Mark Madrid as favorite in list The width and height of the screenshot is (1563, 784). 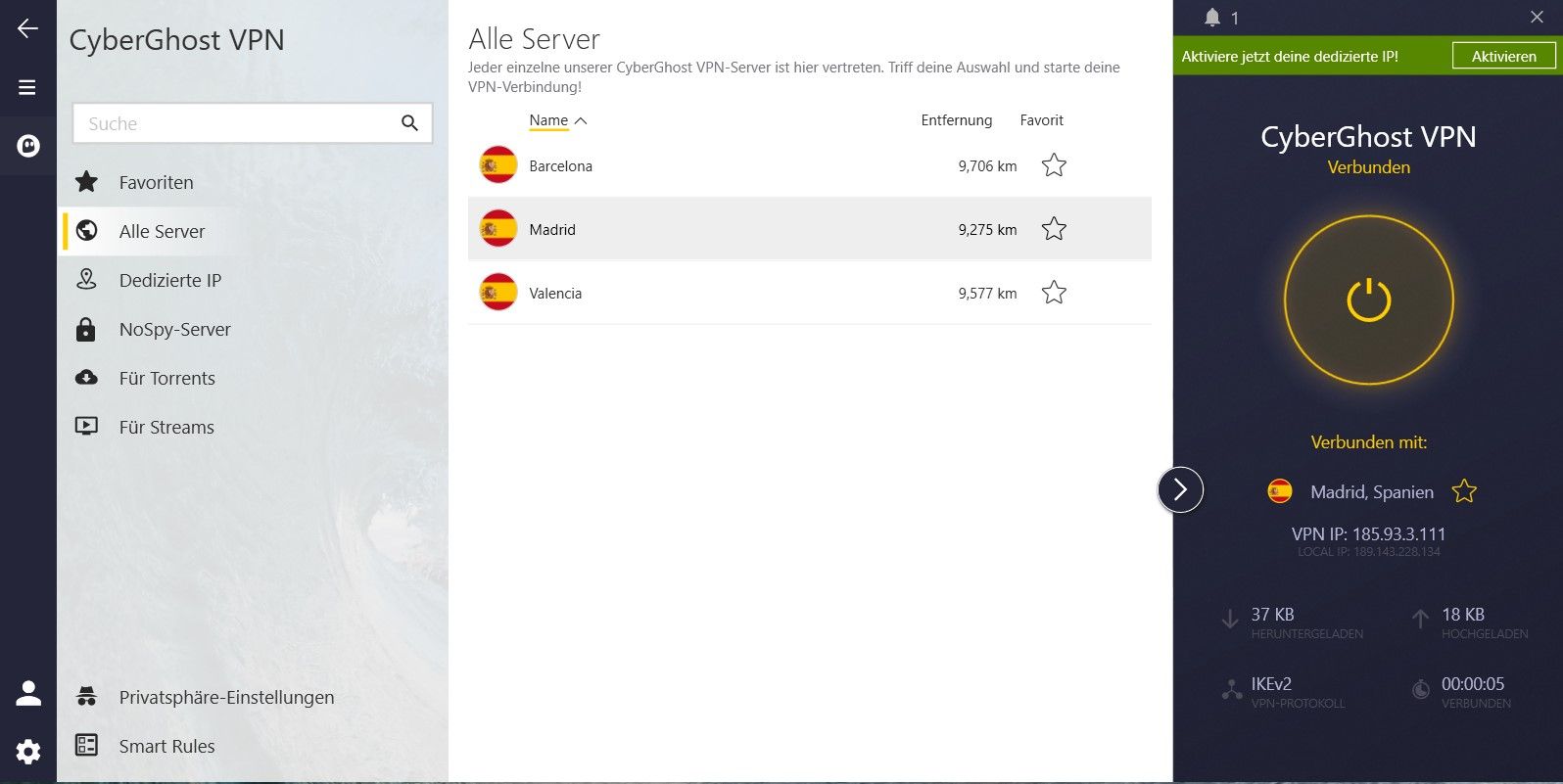1054,228
